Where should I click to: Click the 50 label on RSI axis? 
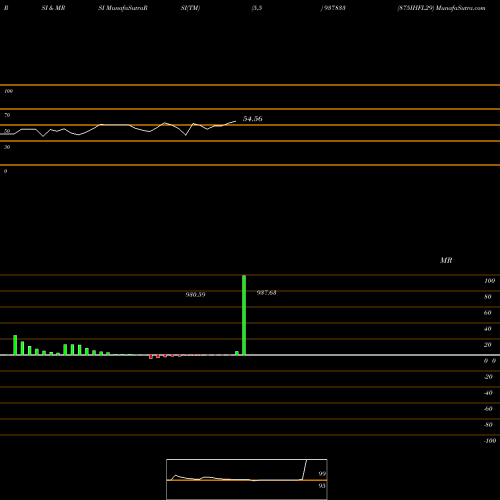[7, 131]
